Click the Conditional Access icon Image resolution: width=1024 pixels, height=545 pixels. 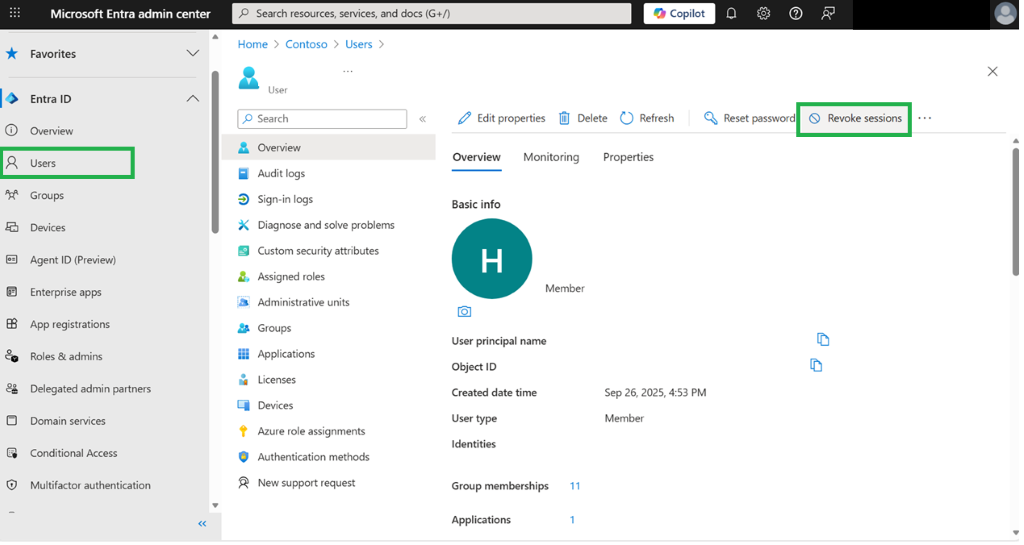click(x=12, y=452)
